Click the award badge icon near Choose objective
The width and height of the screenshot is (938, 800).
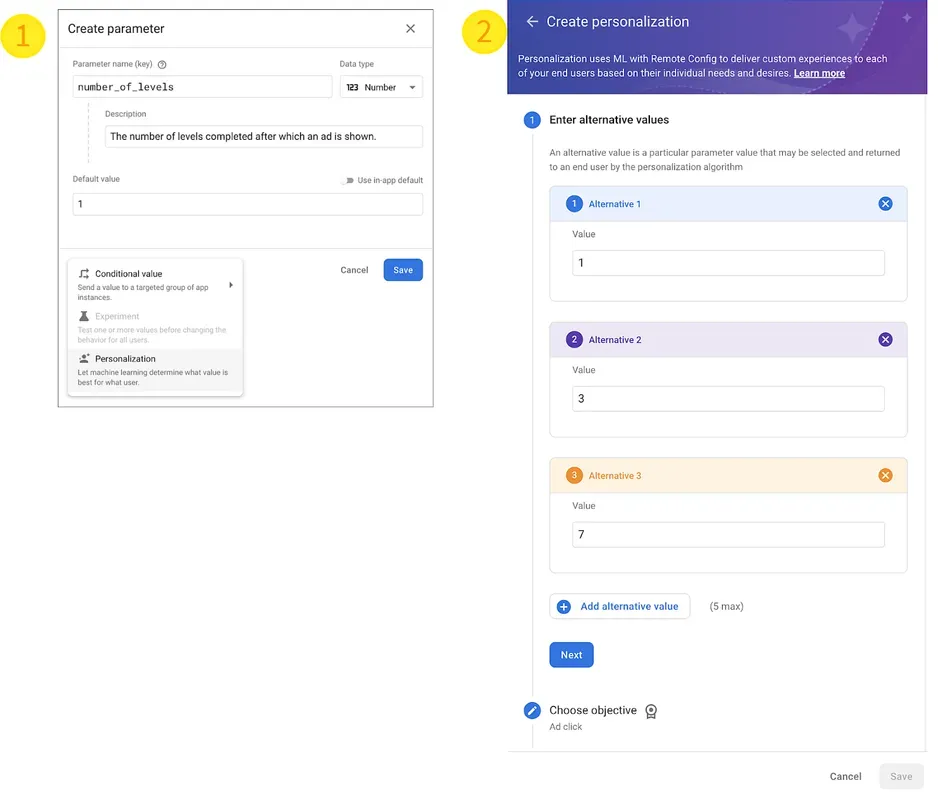pyautogui.click(x=651, y=711)
